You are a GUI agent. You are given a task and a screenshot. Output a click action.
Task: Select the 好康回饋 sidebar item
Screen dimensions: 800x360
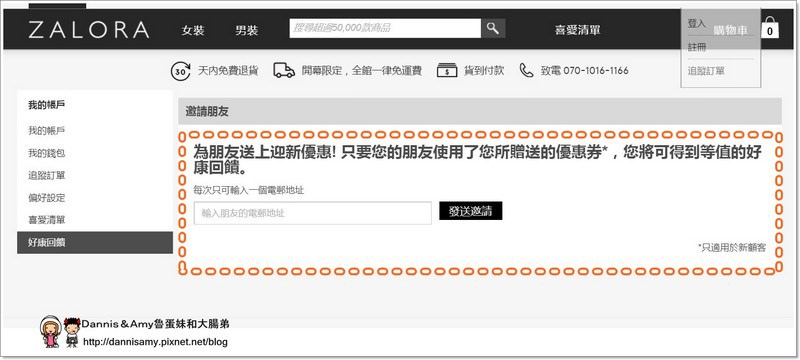pos(95,243)
